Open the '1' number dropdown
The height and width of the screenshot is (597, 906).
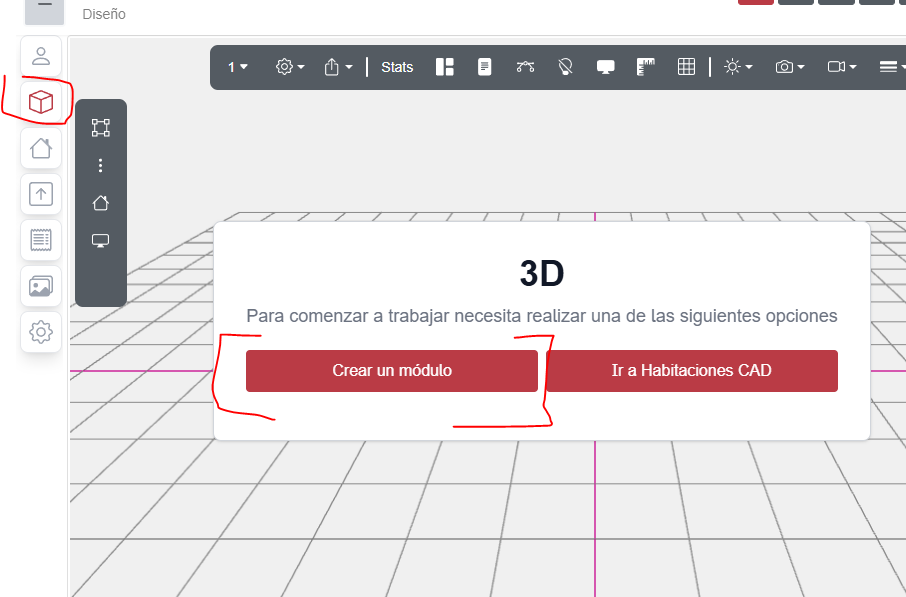(237, 67)
